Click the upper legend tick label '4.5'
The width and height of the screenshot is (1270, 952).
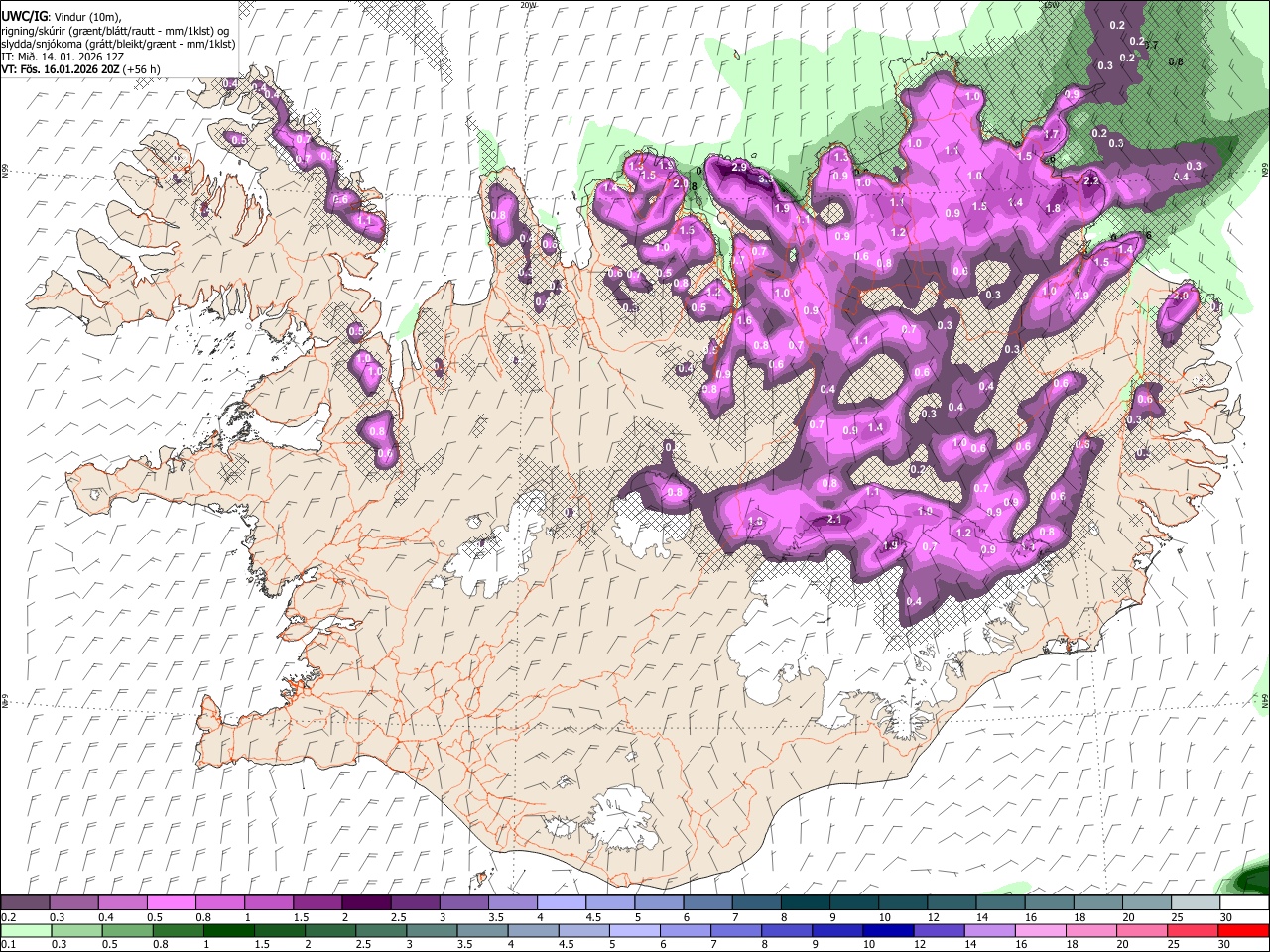click(x=592, y=917)
